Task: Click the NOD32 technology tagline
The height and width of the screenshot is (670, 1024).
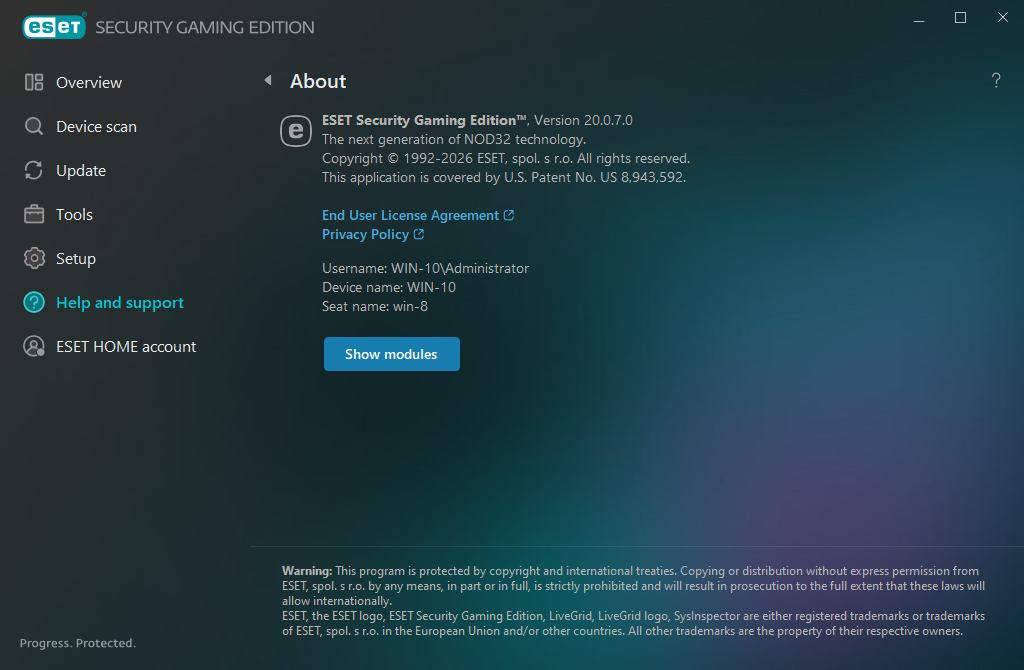Action: (x=454, y=139)
